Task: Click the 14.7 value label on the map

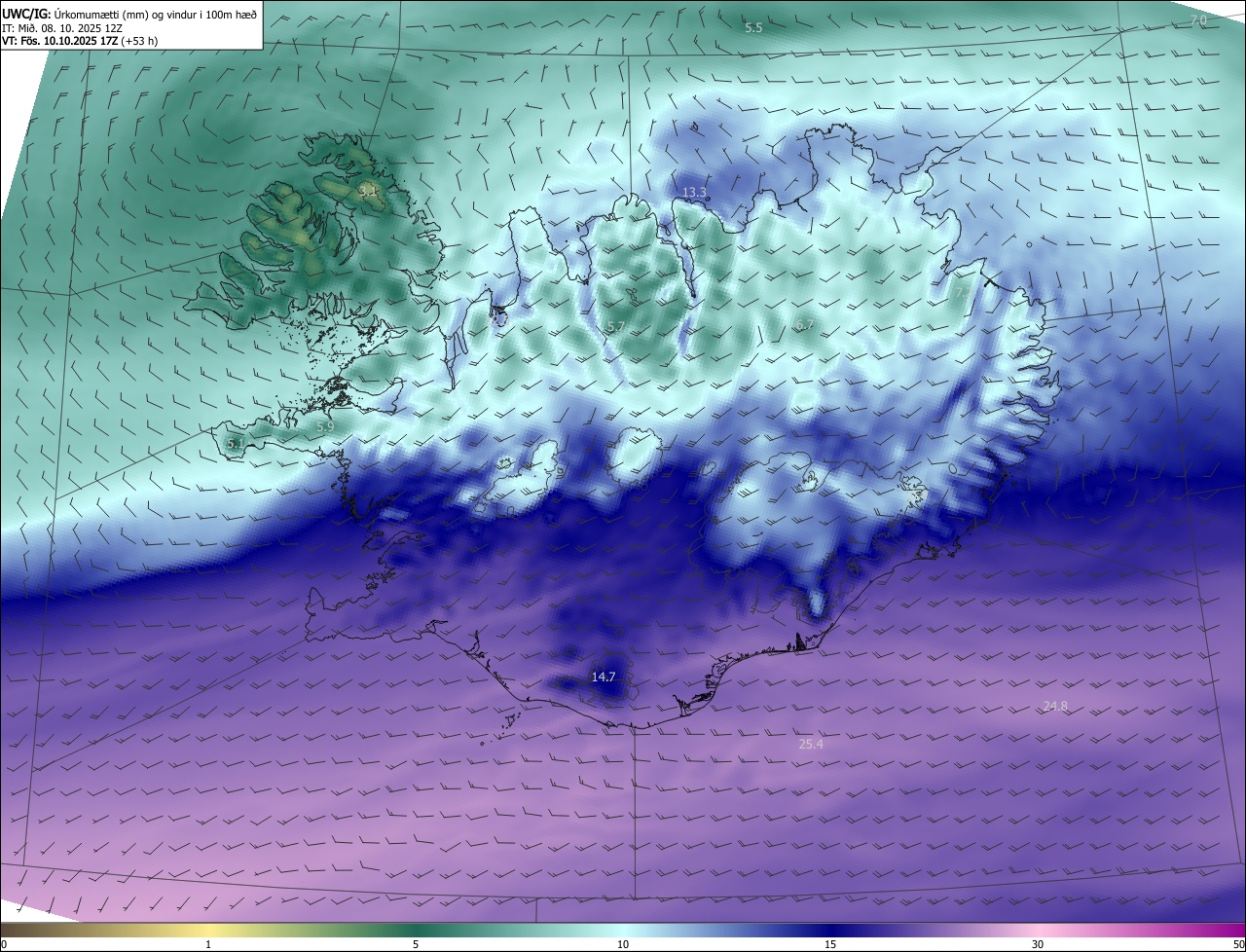Action: pyautogui.click(x=604, y=677)
